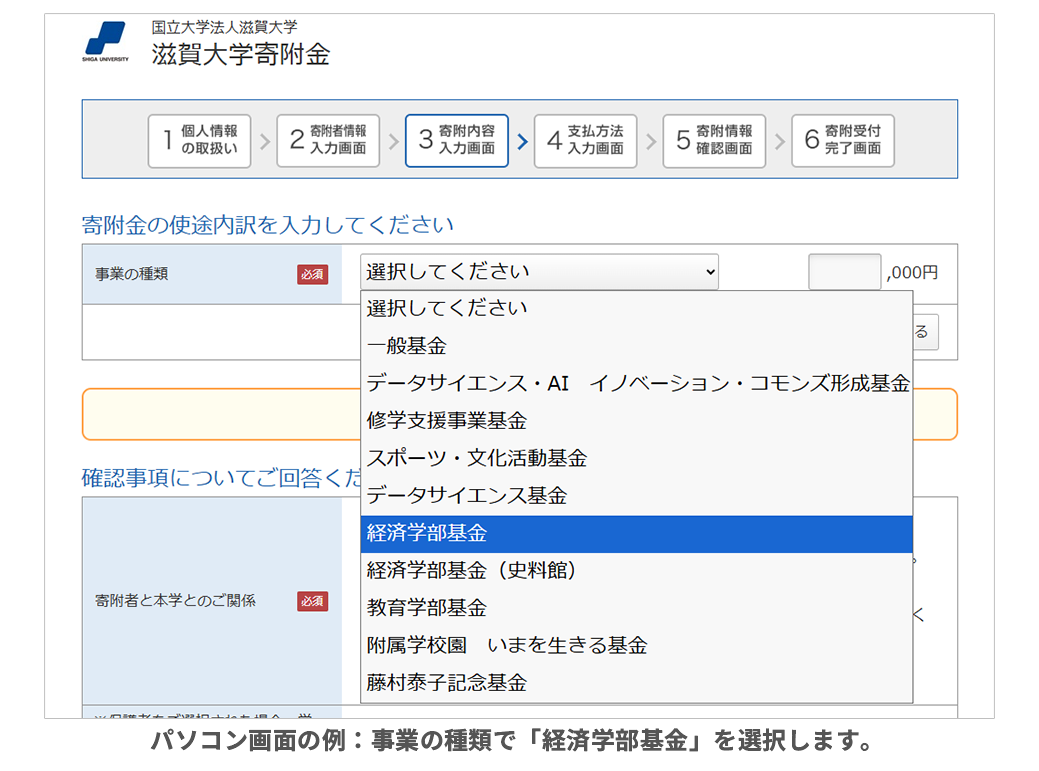Choose データサイエンス基金 in the dropdown
Screen dimensions: 1039x771
click(636, 495)
